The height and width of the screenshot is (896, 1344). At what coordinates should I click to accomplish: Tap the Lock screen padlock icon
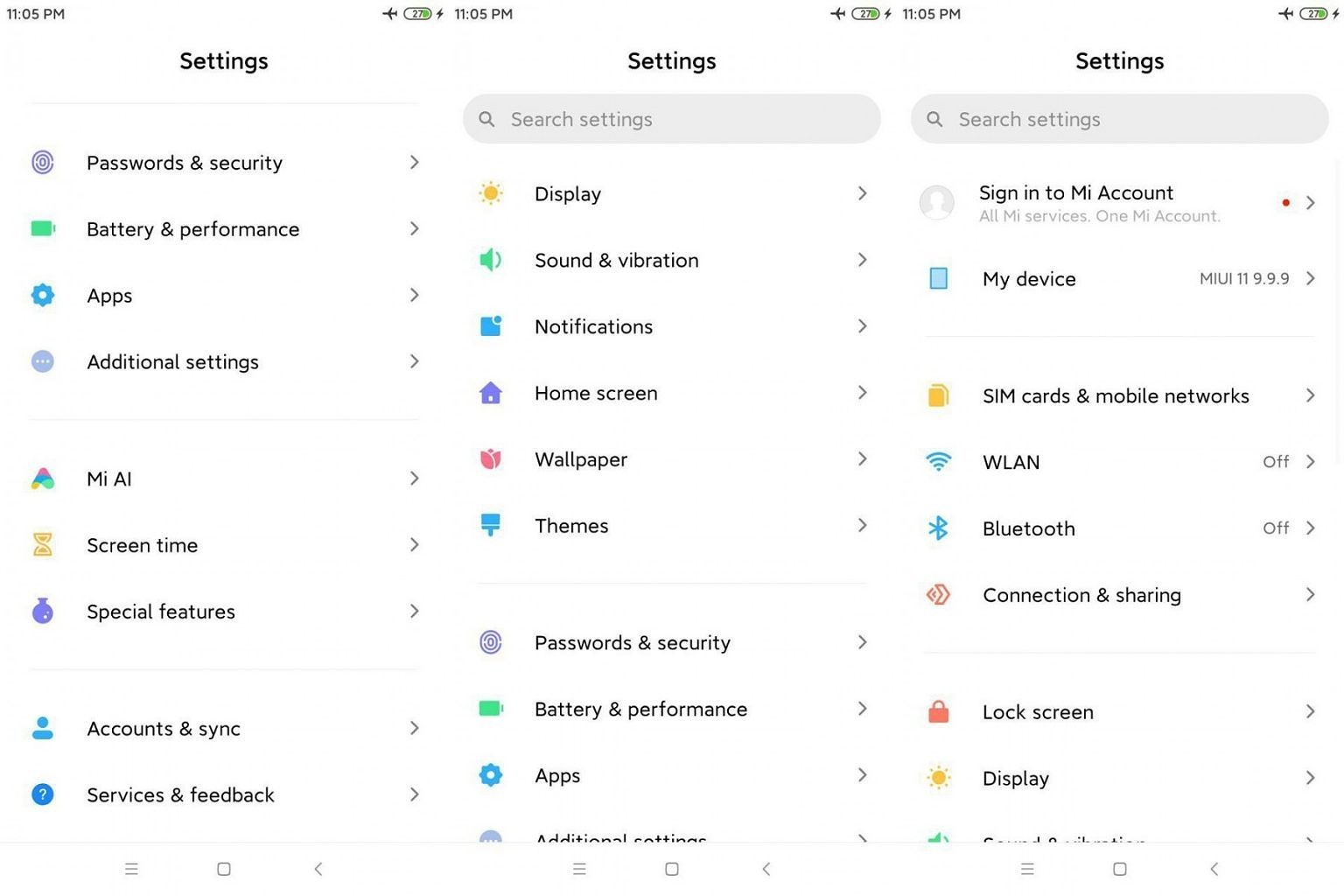[x=938, y=711]
